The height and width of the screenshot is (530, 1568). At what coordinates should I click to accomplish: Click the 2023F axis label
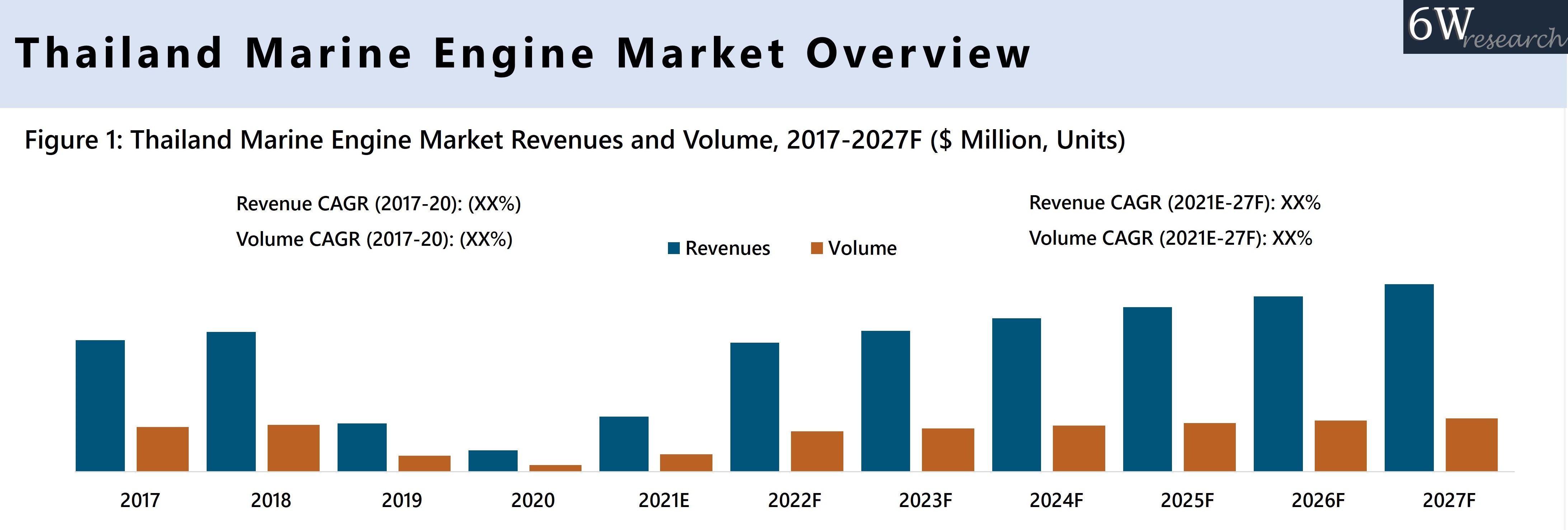click(x=925, y=500)
